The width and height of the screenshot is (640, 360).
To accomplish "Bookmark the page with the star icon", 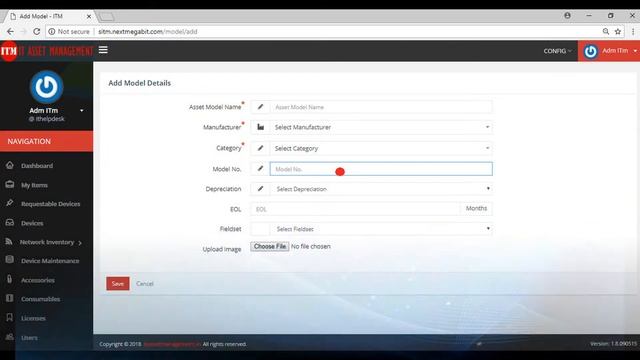I will (618, 31).
